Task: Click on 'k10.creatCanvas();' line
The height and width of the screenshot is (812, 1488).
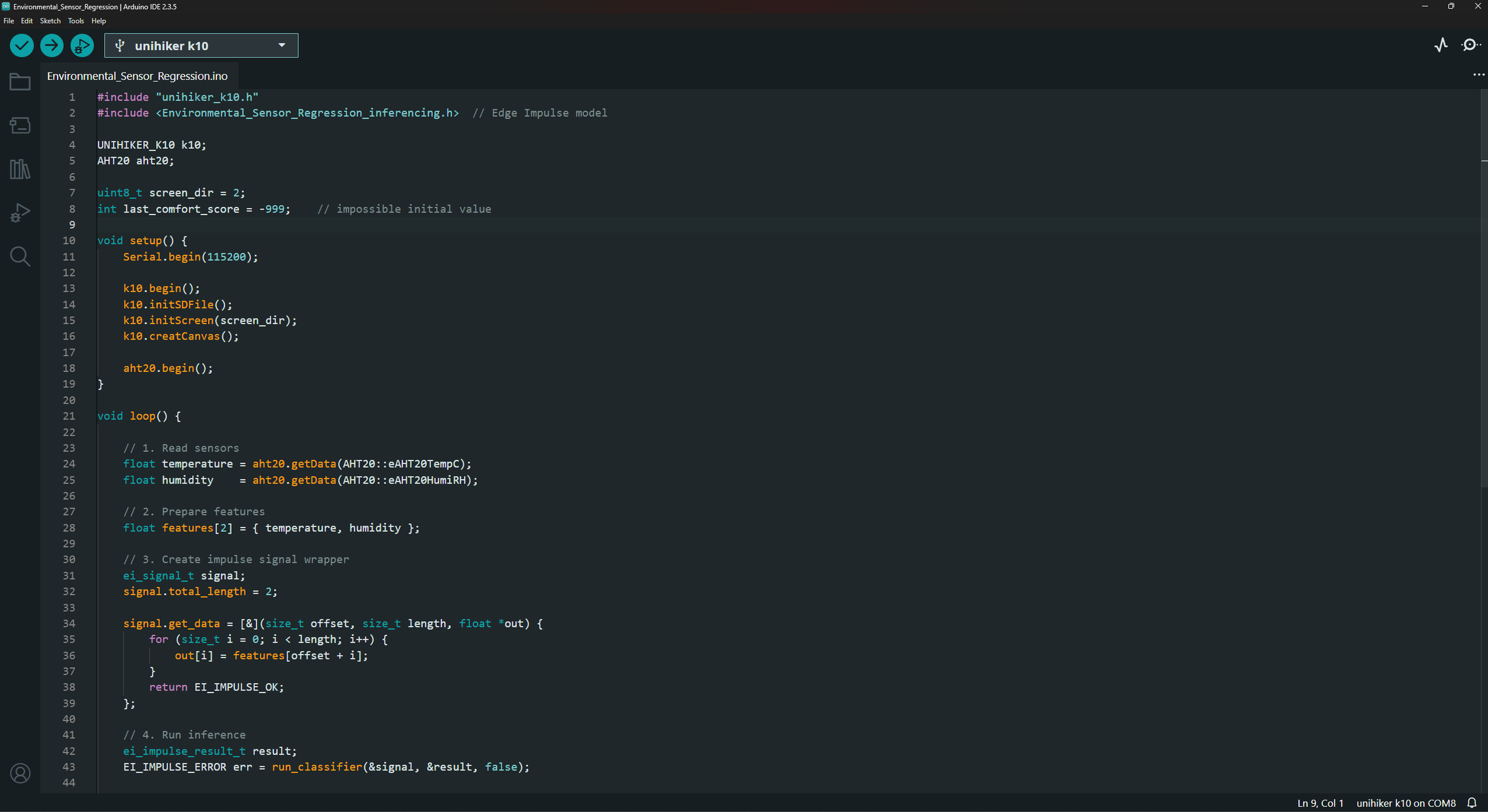Action: [180, 336]
